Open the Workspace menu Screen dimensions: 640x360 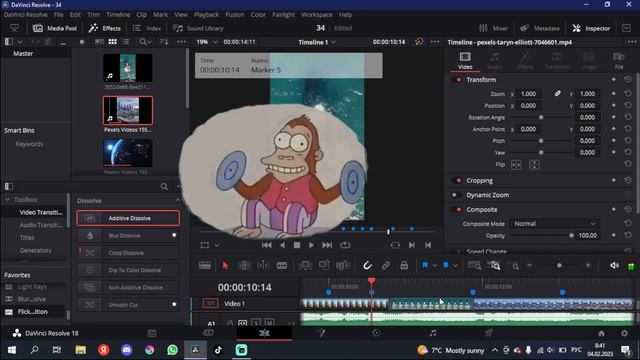coord(317,15)
